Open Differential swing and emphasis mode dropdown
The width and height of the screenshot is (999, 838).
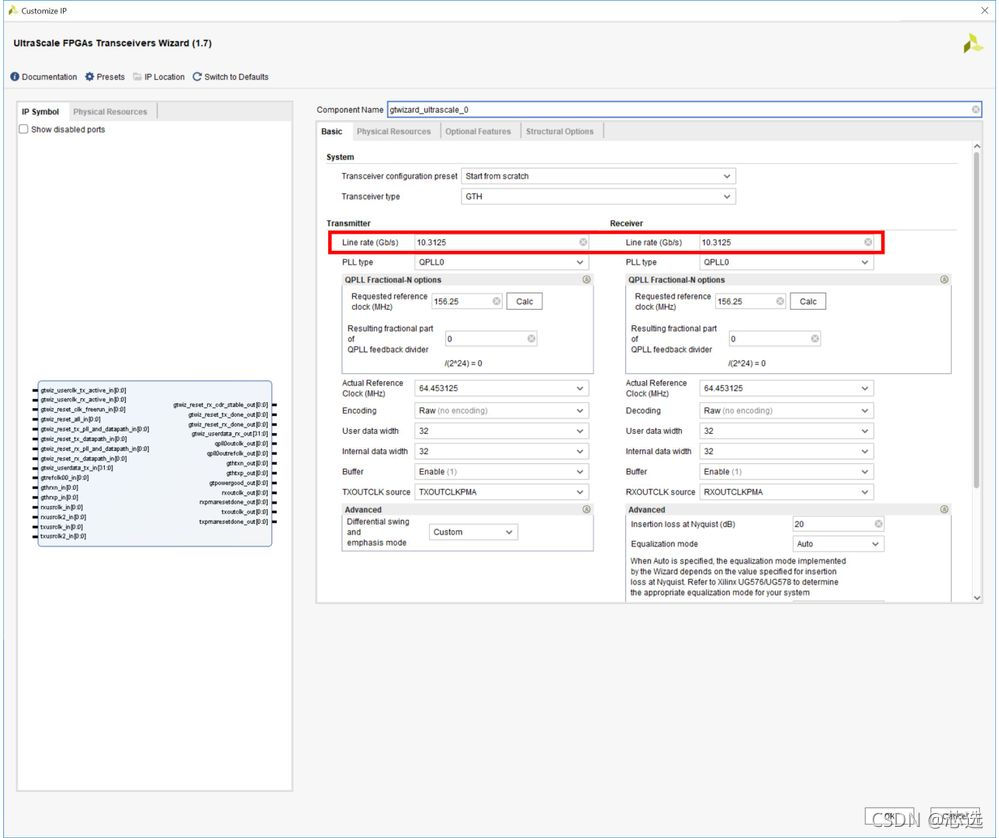(x=473, y=532)
